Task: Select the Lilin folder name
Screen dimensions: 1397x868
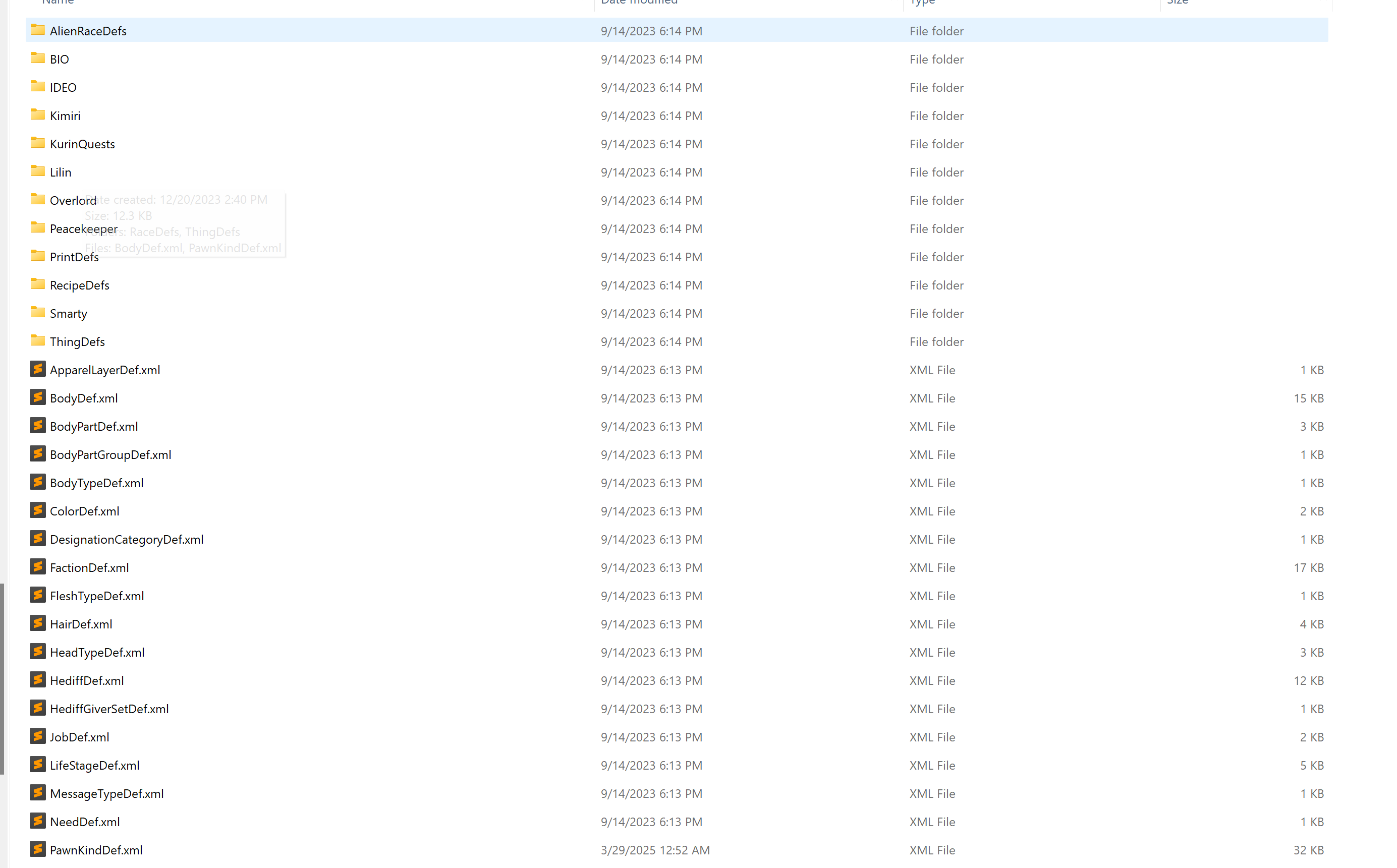Action: (x=61, y=172)
